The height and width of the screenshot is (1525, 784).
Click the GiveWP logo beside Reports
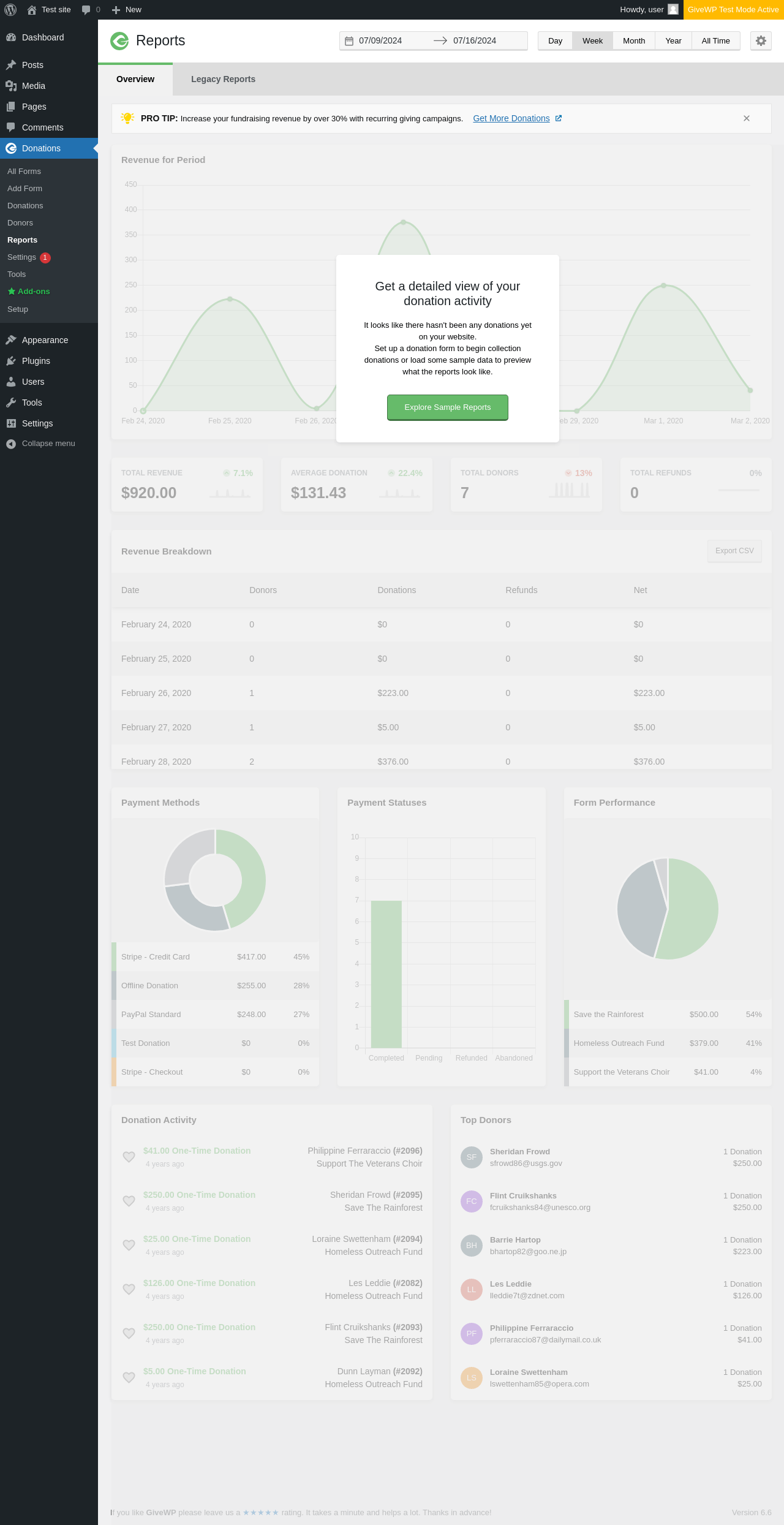tap(119, 41)
